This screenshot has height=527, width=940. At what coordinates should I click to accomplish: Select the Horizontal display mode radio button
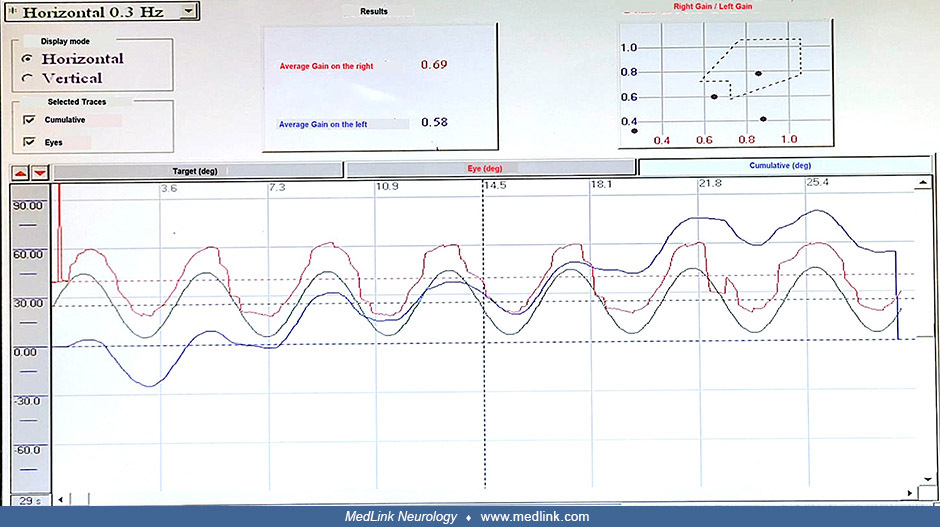pos(27,59)
